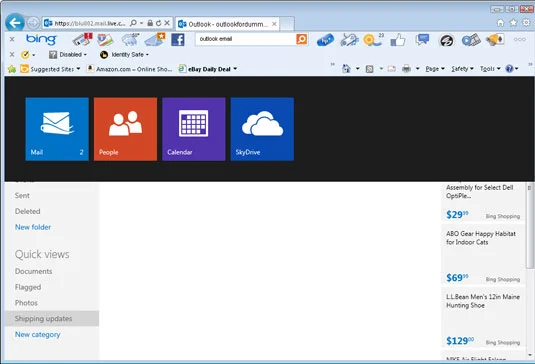Image resolution: width=535 pixels, height=364 pixels.
Task: Open the Bing bar maps icon
Action: 105,40
